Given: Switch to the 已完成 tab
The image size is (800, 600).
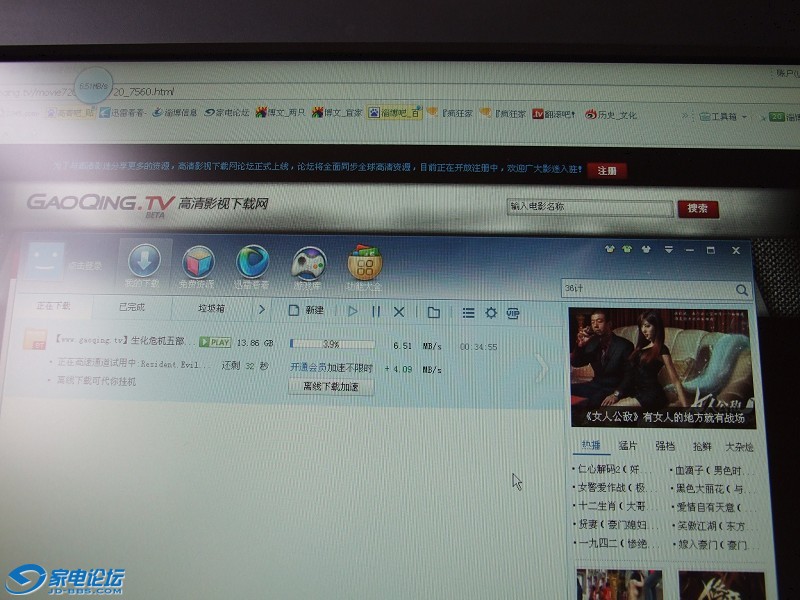Looking at the screenshot, I should click(x=131, y=308).
